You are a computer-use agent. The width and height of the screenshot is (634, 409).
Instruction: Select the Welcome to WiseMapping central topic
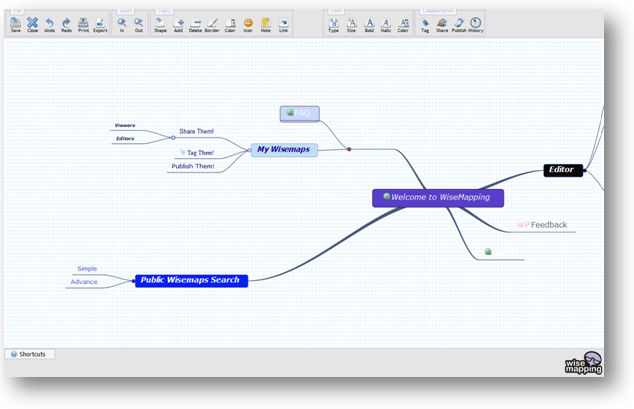point(438,198)
